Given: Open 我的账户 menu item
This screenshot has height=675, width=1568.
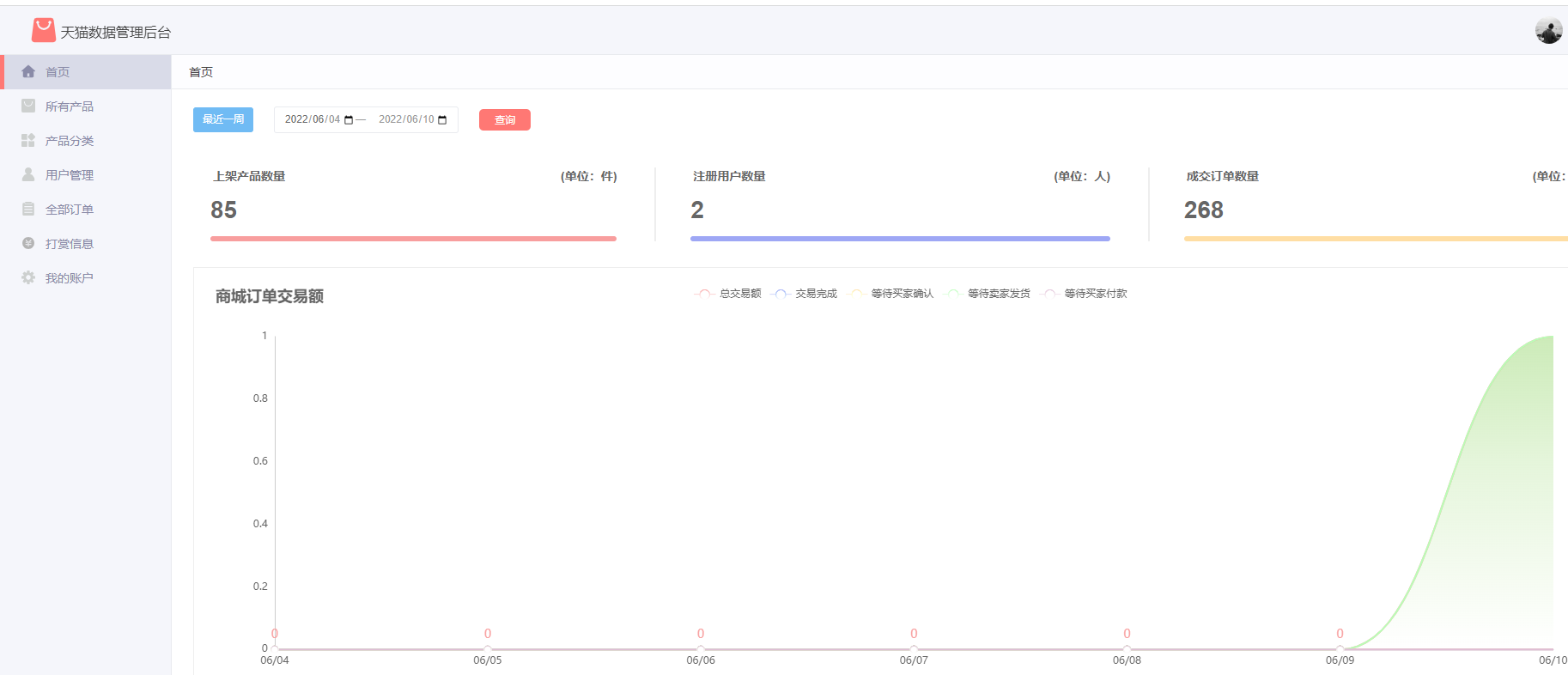Looking at the screenshot, I should [86, 278].
